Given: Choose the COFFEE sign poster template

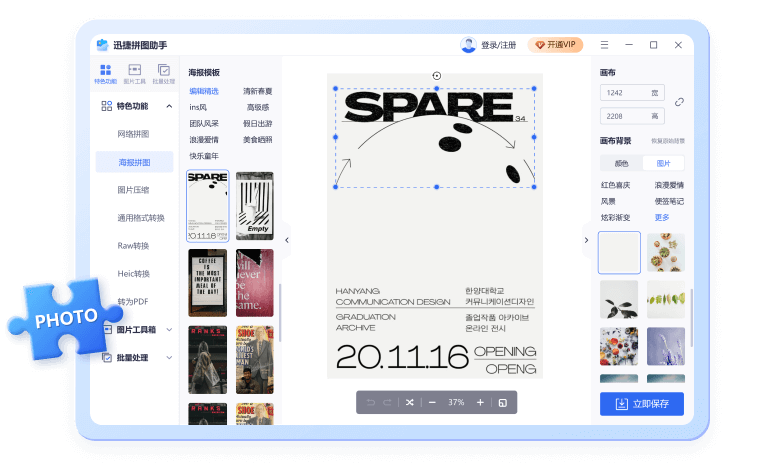Looking at the screenshot, I should (208, 283).
